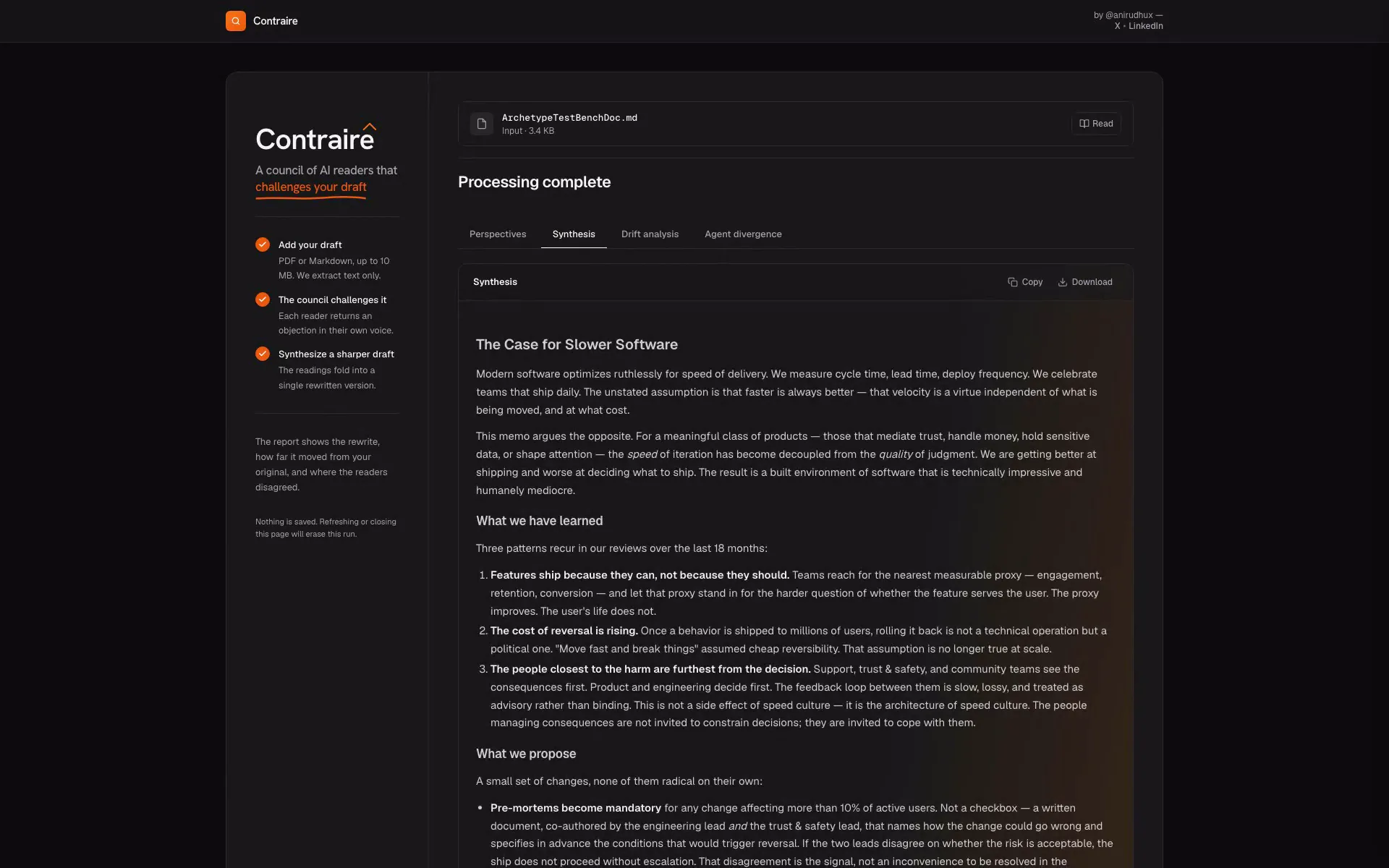Download the synthesis
Screen dimensions: 1389x868
pos(1085,282)
